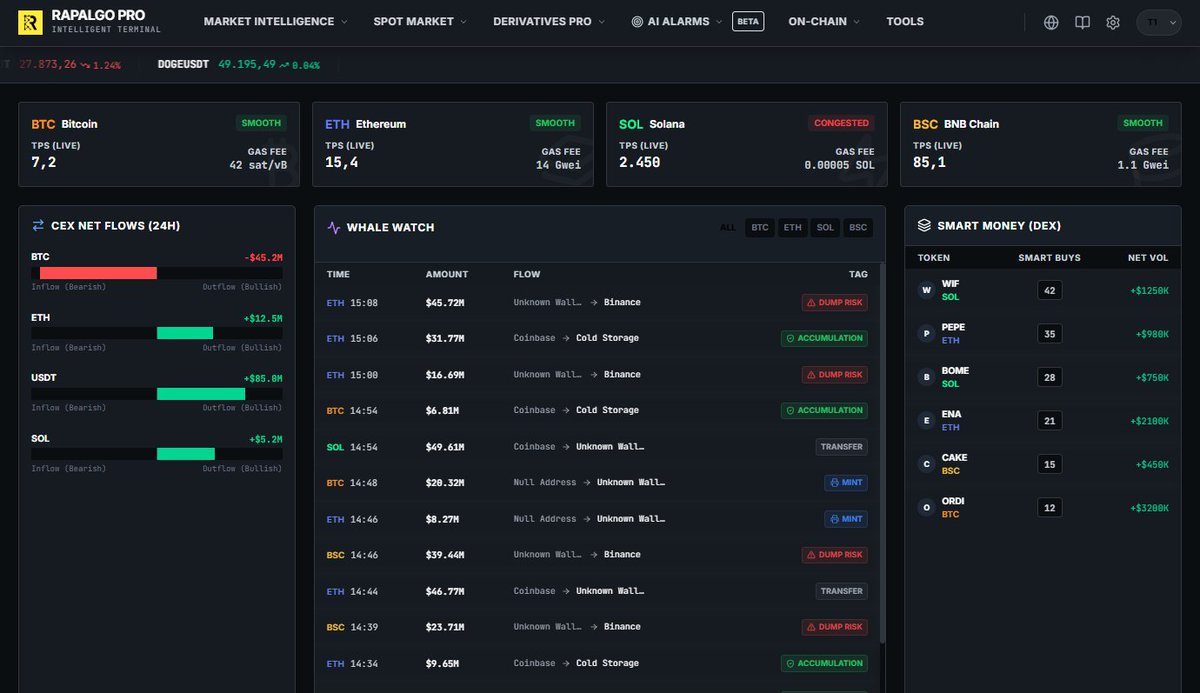Filter Whale Watch by SOL
The image size is (1200, 693).
[825, 228]
